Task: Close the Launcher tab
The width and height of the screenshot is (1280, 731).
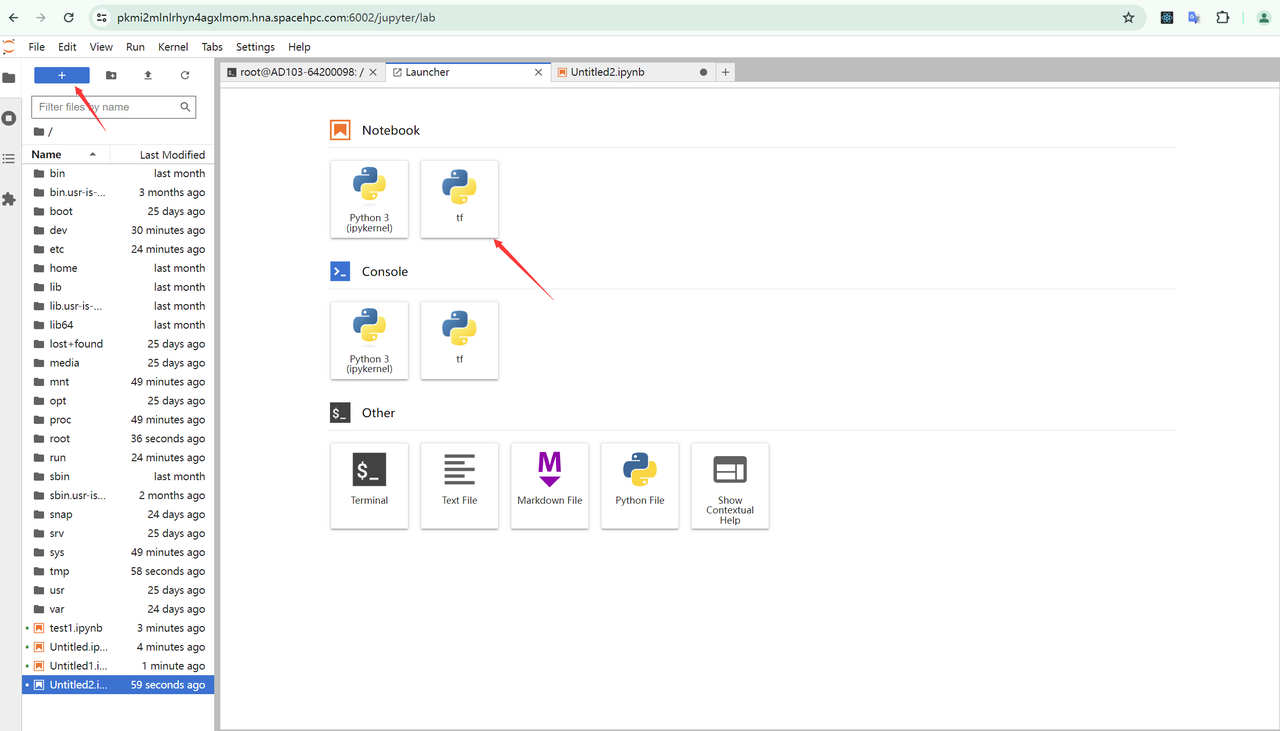Action: (538, 72)
